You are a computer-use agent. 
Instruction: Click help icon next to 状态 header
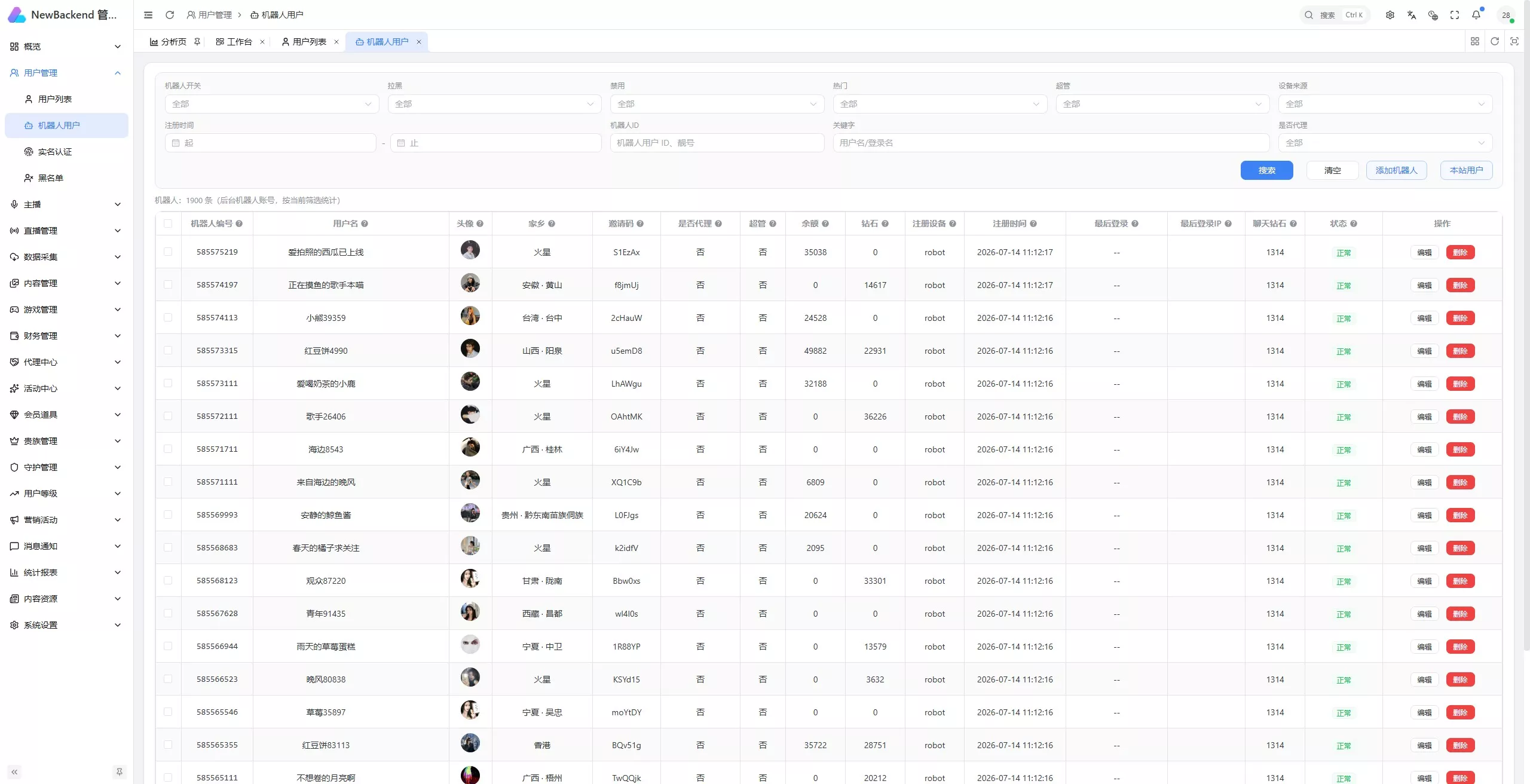click(x=1354, y=223)
